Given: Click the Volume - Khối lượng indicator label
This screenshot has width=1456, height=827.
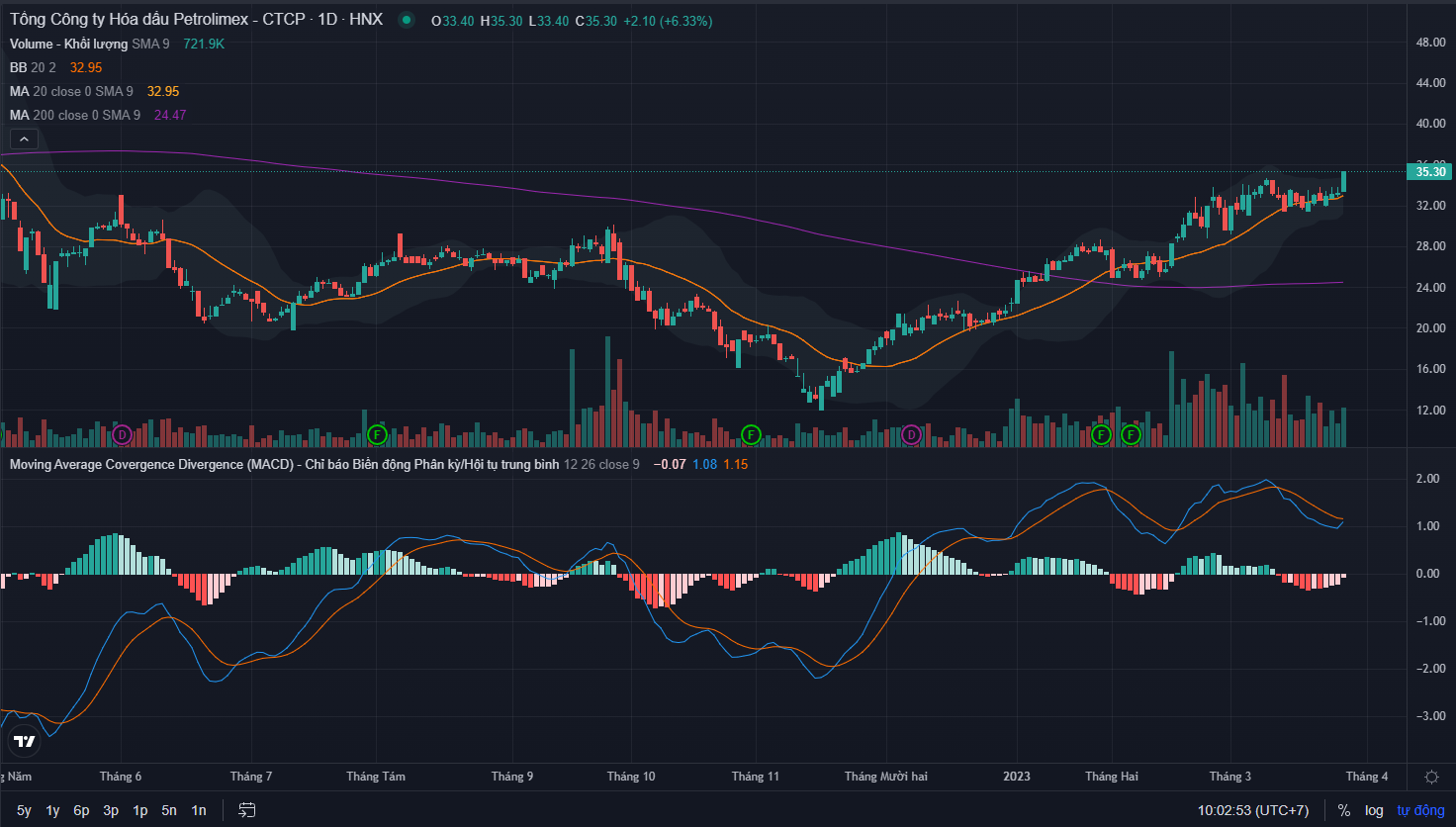Looking at the screenshot, I should [x=69, y=44].
